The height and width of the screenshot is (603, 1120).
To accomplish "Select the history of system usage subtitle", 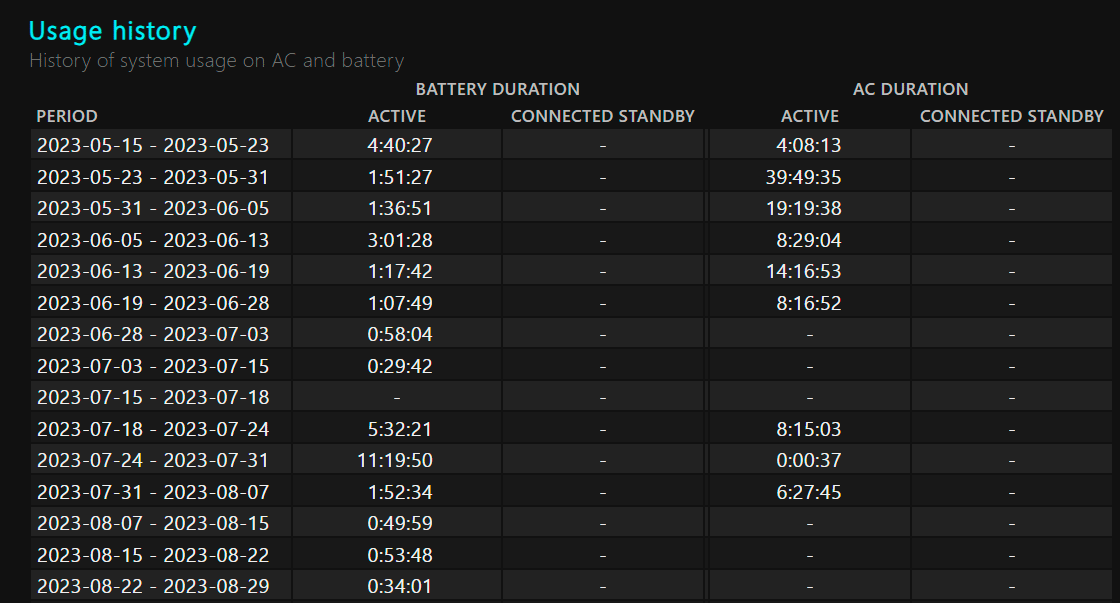I will pyautogui.click(x=216, y=61).
